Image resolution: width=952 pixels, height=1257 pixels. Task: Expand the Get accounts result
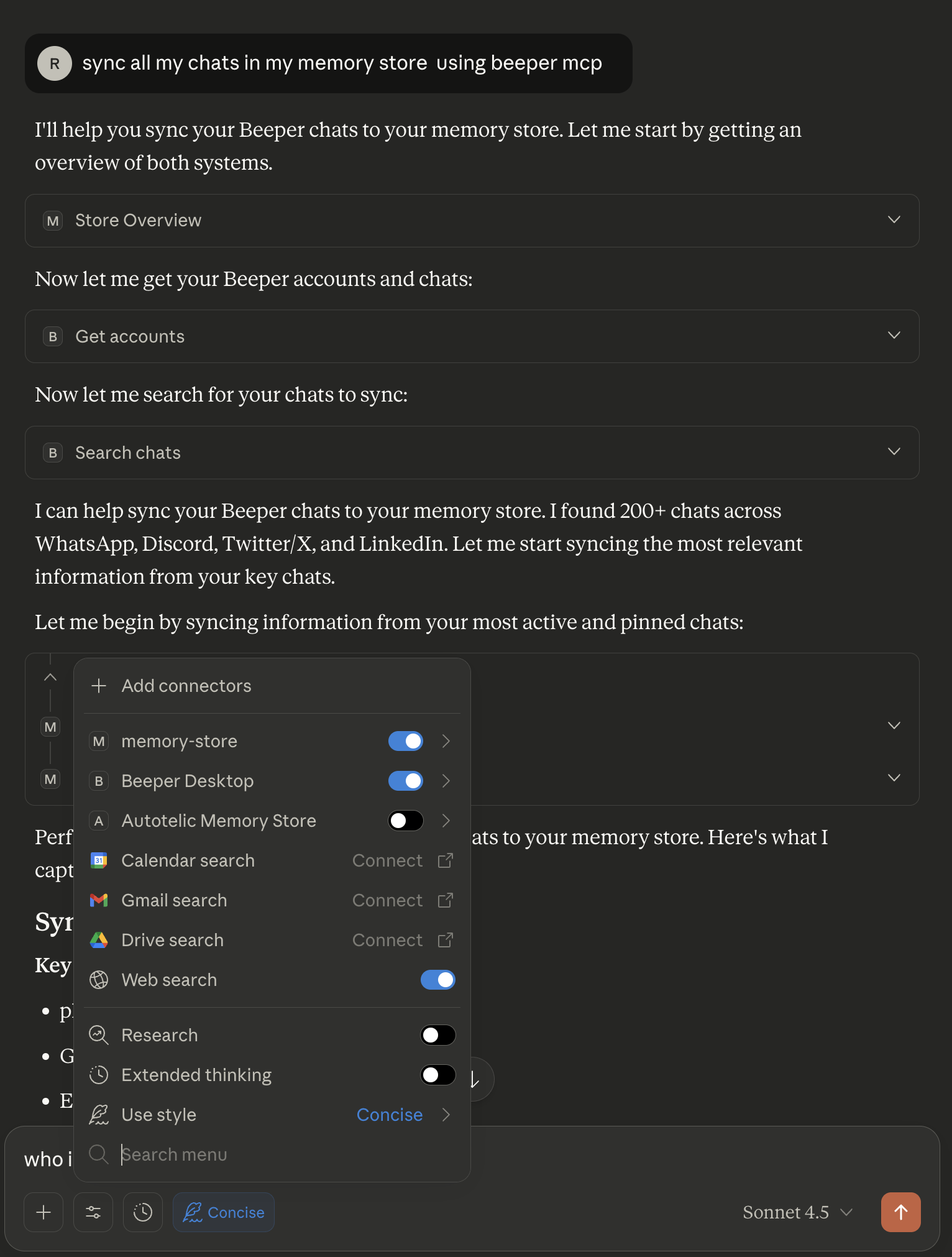pos(894,336)
